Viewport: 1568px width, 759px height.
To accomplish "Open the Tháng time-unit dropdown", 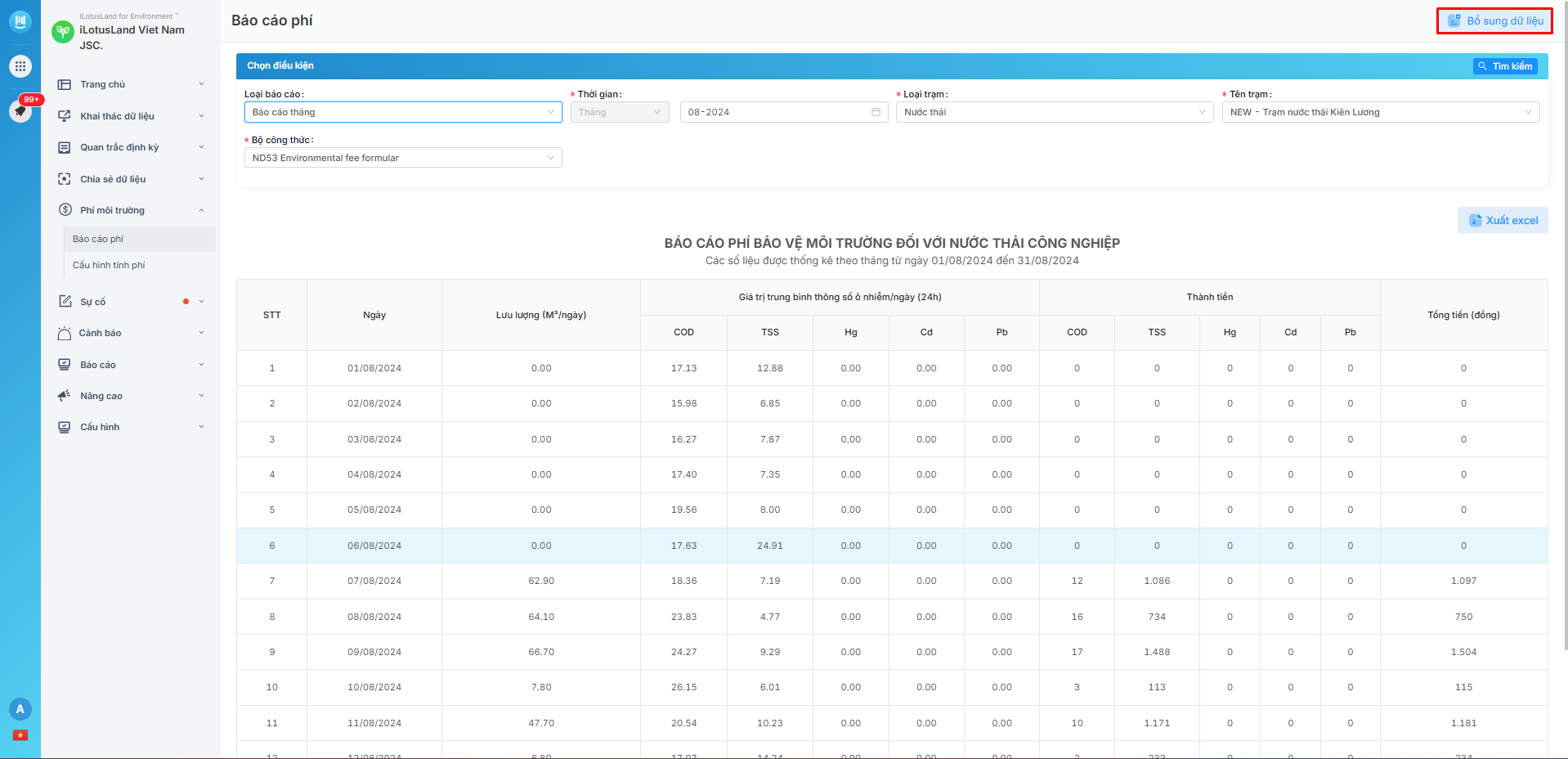I will pos(620,112).
